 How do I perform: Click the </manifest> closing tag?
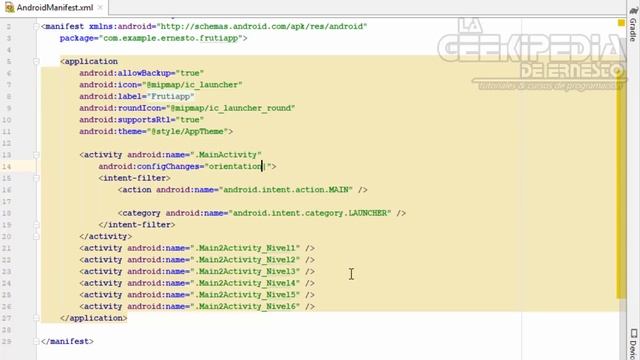(67, 341)
